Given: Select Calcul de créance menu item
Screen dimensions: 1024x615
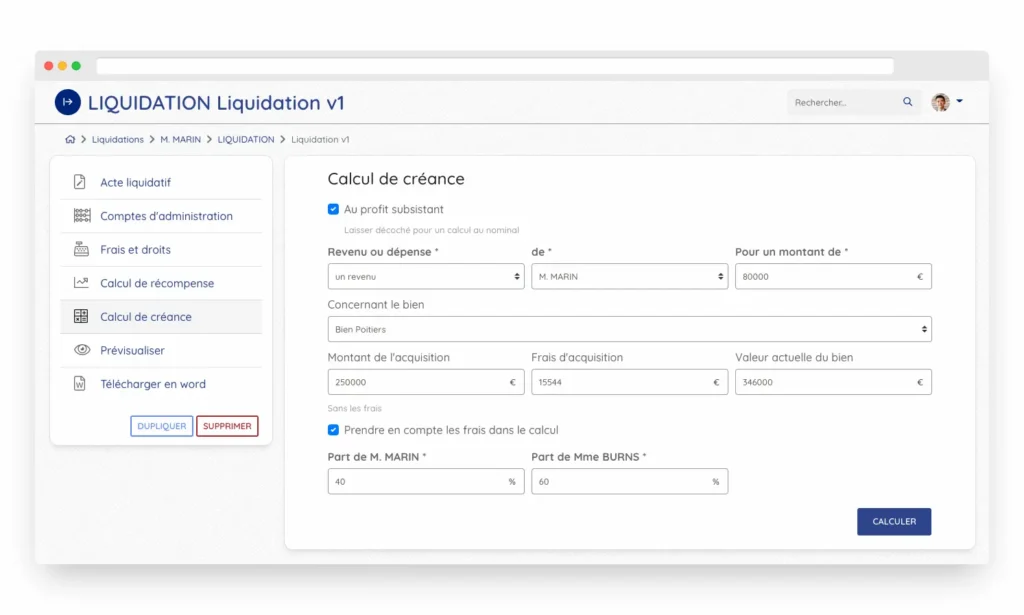Looking at the screenshot, I should point(146,317).
